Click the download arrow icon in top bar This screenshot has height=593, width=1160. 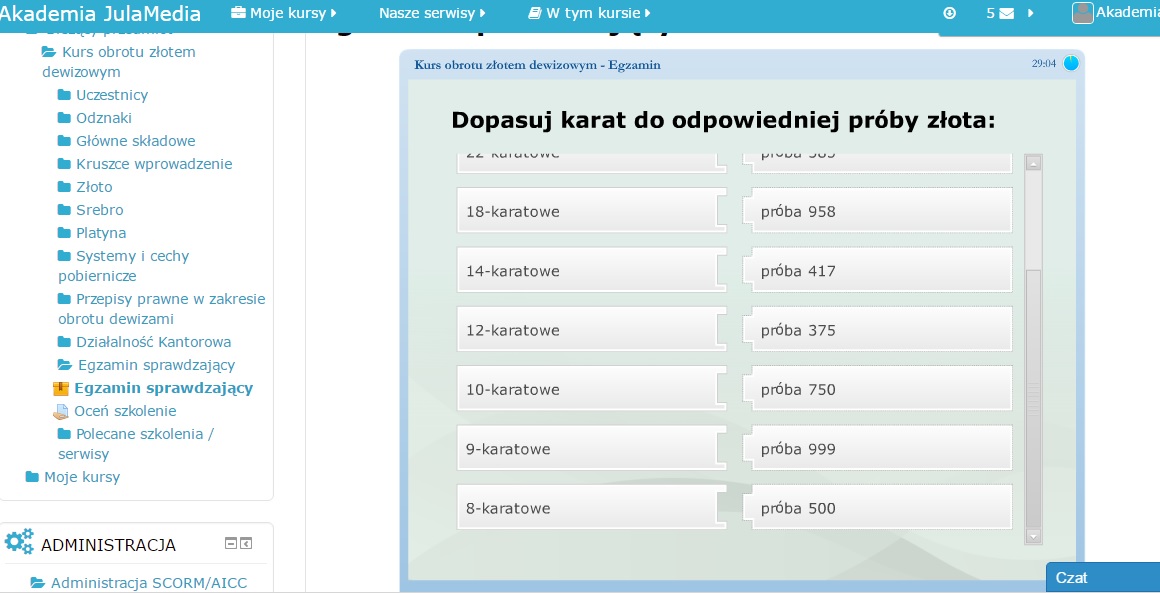tap(949, 13)
